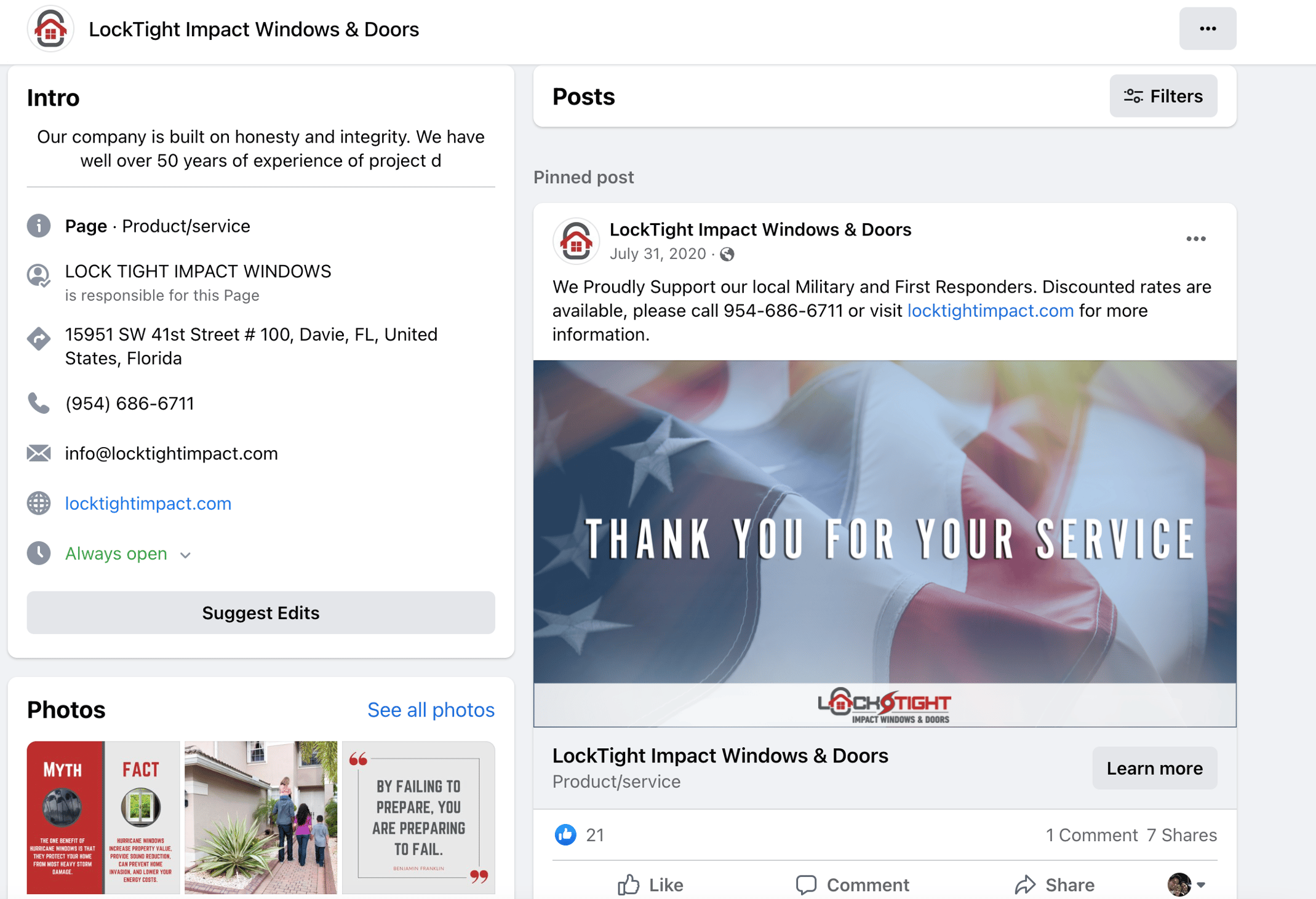Click the globe public-audience icon beside post date
The height and width of the screenshot is (899, 1316).
tap(727, 254)
